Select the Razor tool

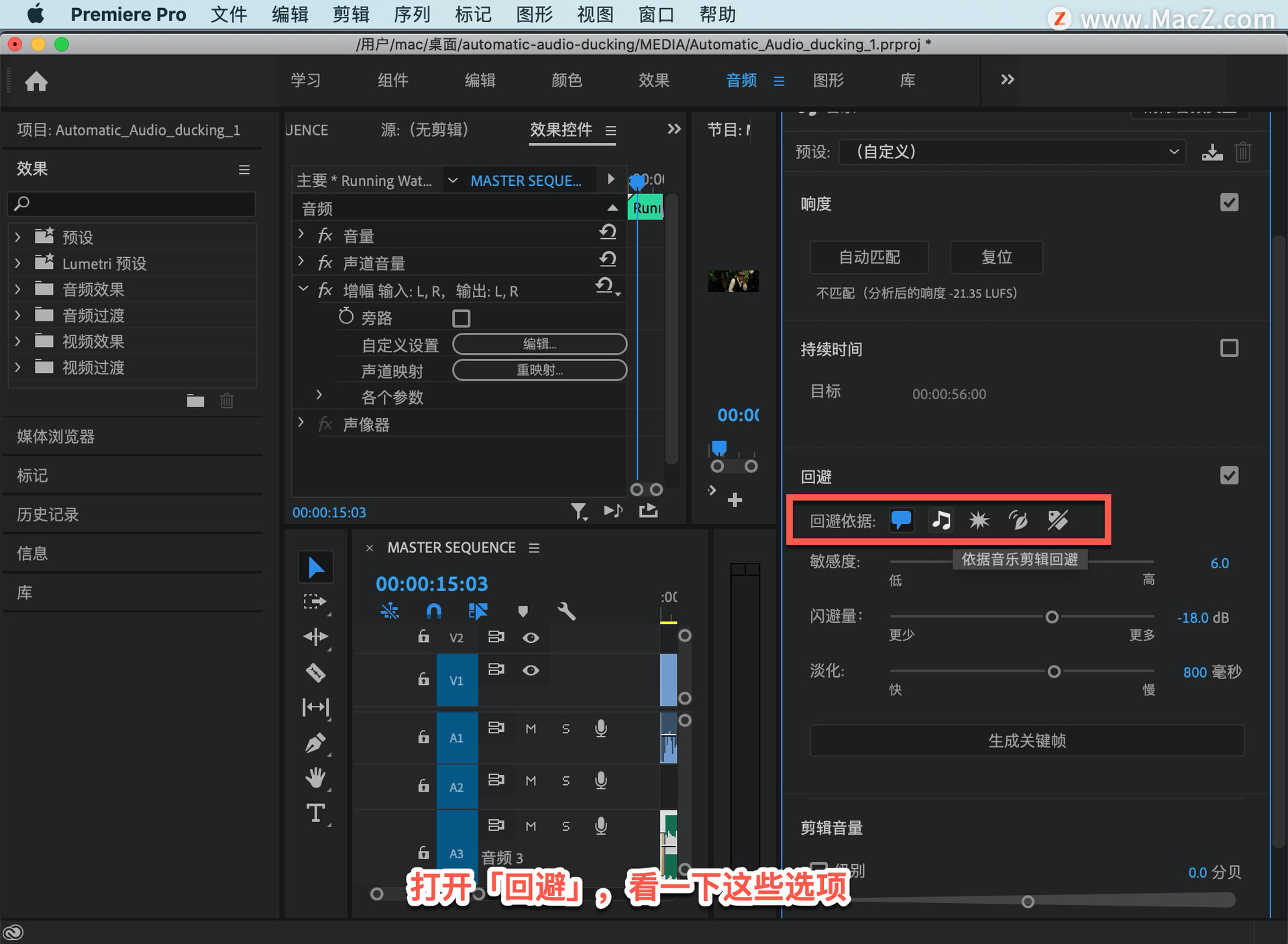tap(315, 672)
